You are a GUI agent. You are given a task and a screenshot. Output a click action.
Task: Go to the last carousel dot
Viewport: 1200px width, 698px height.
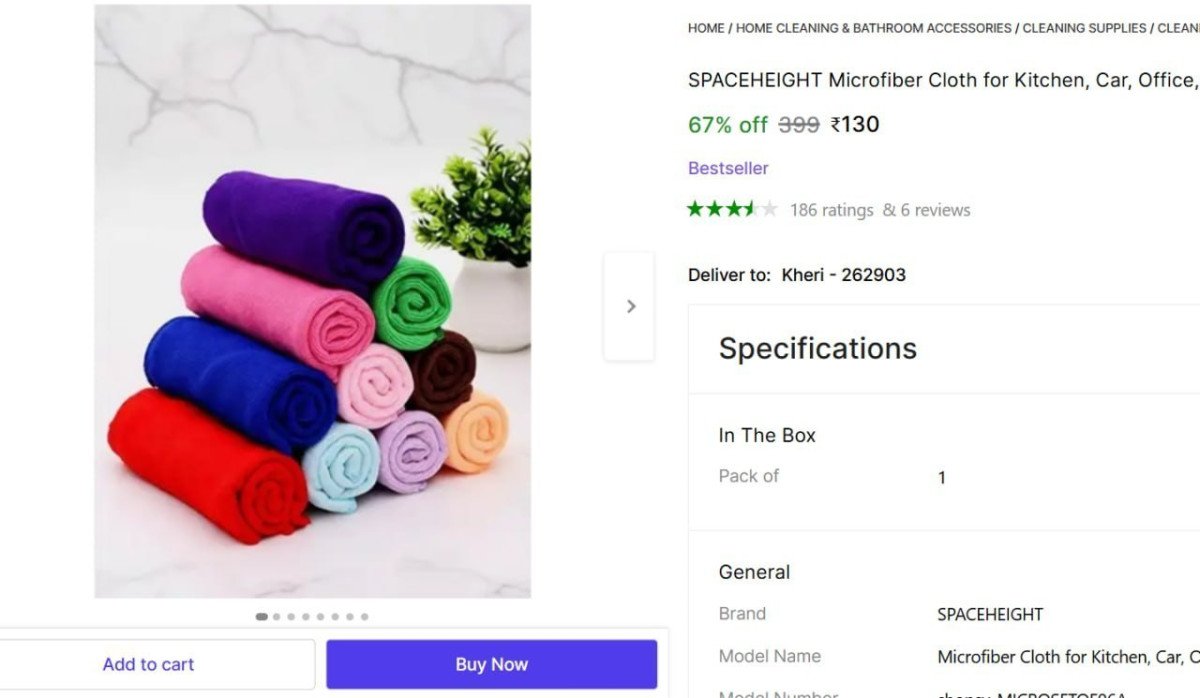point(364,617)
